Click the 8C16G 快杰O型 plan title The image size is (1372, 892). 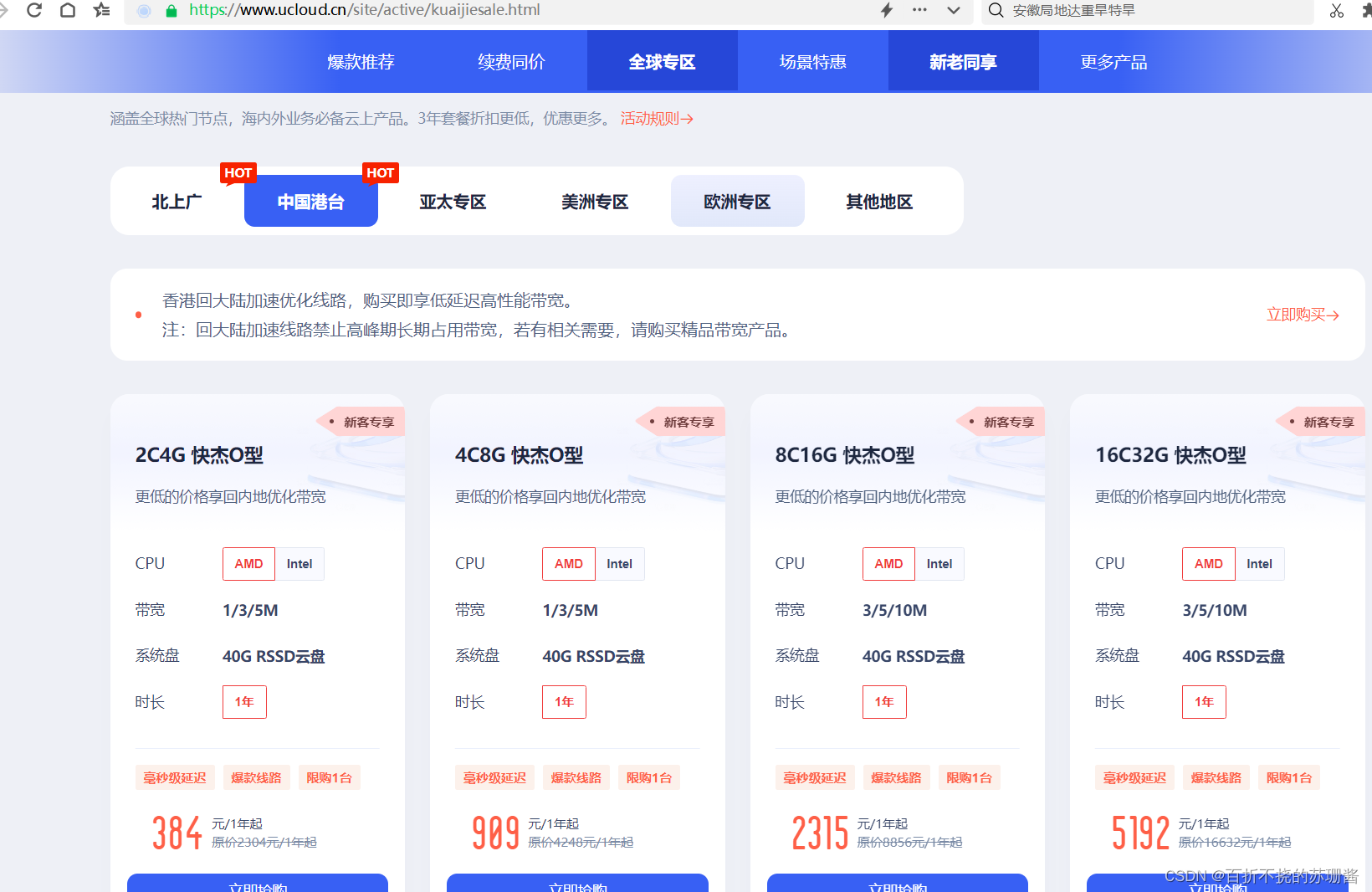(x=845, y=455)
